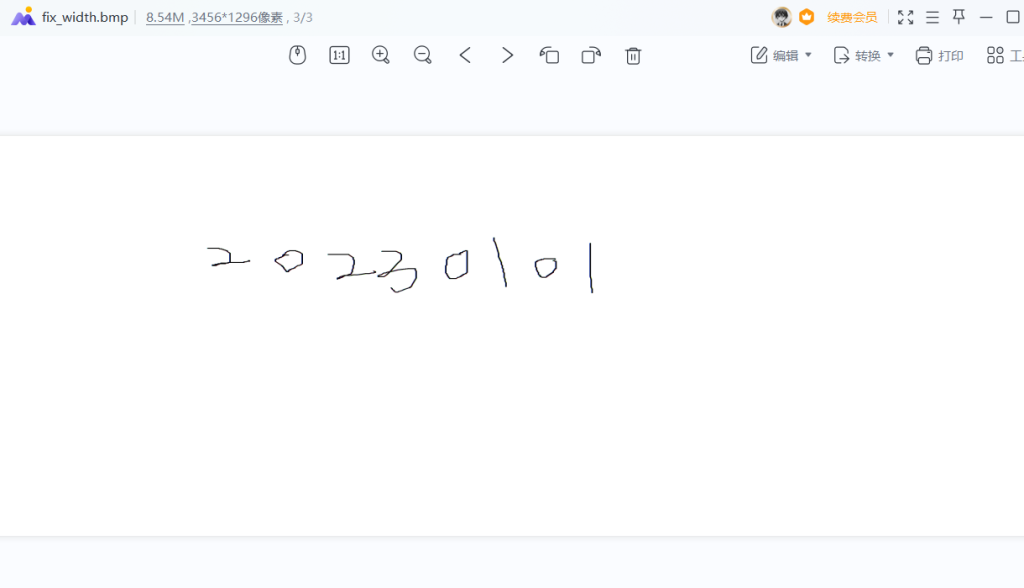The height and width of the screenshot is (588, 1024).
Task: Click the 8.54M file size info
Action: 165,17
